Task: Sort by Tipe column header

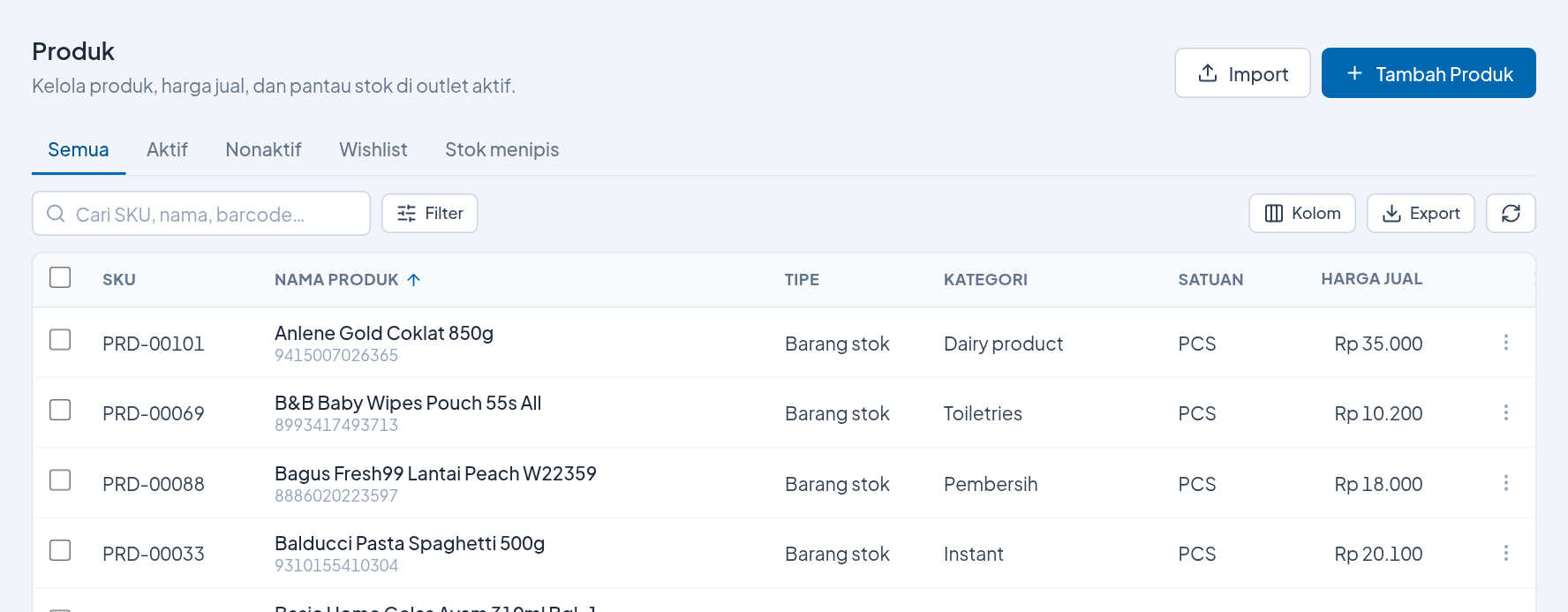Action: click(802, 280)
